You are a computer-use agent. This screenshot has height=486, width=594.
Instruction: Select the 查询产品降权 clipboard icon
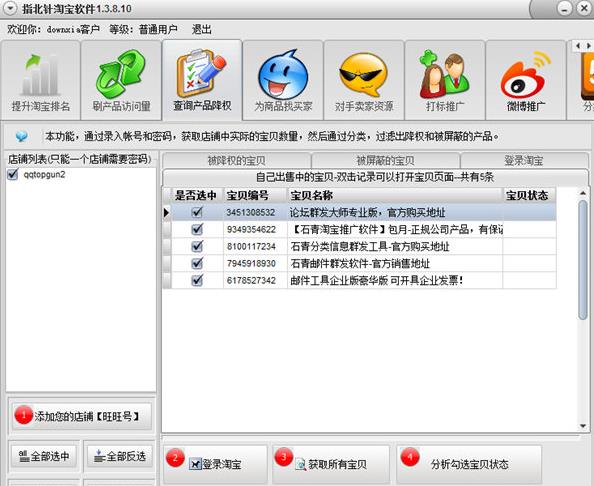tap(202, 73)
